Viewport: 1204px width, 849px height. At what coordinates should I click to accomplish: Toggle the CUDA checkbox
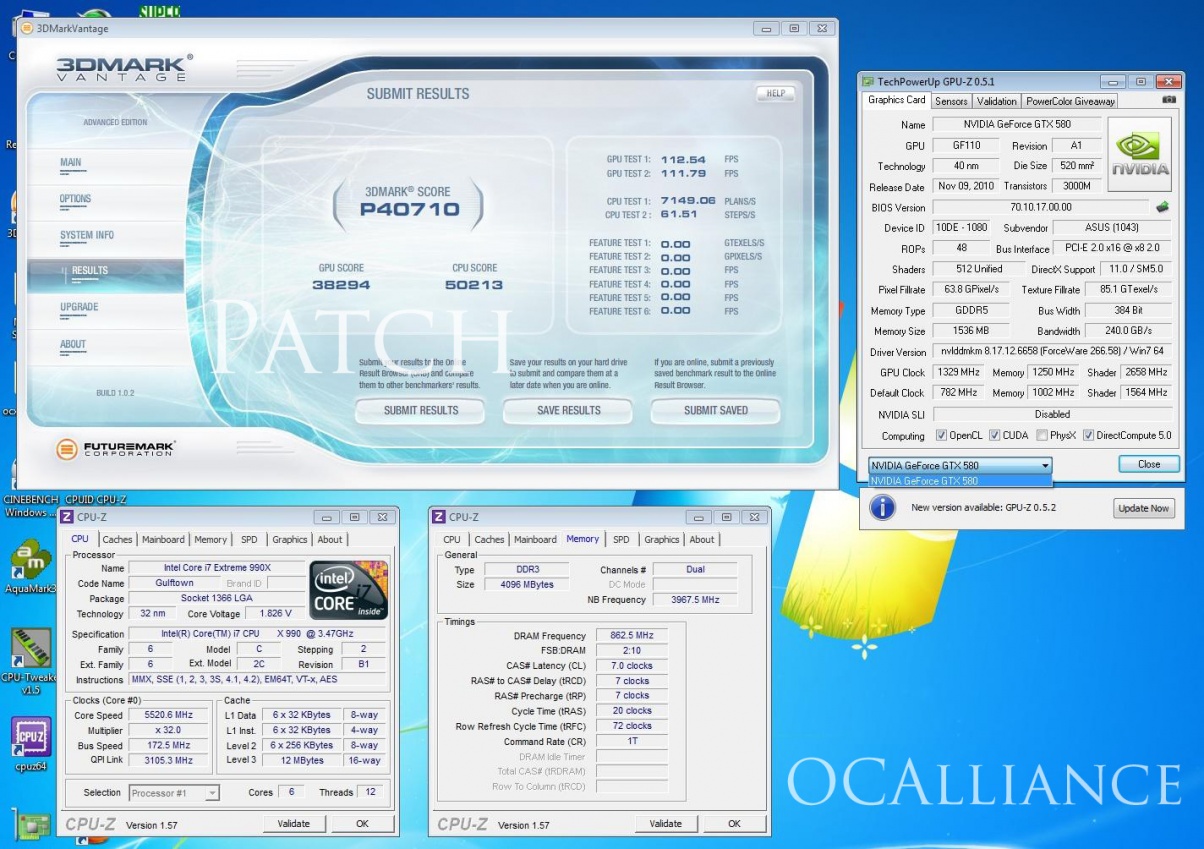pos(995,436)
